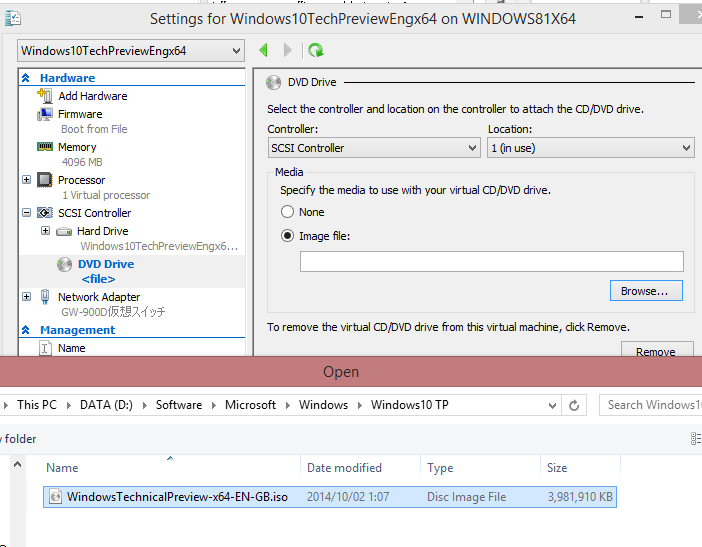Minimize the Settings window
Image resolution: width=702 pixels, height=547 pixels.
pyautogui.click(x=639, y=17)
